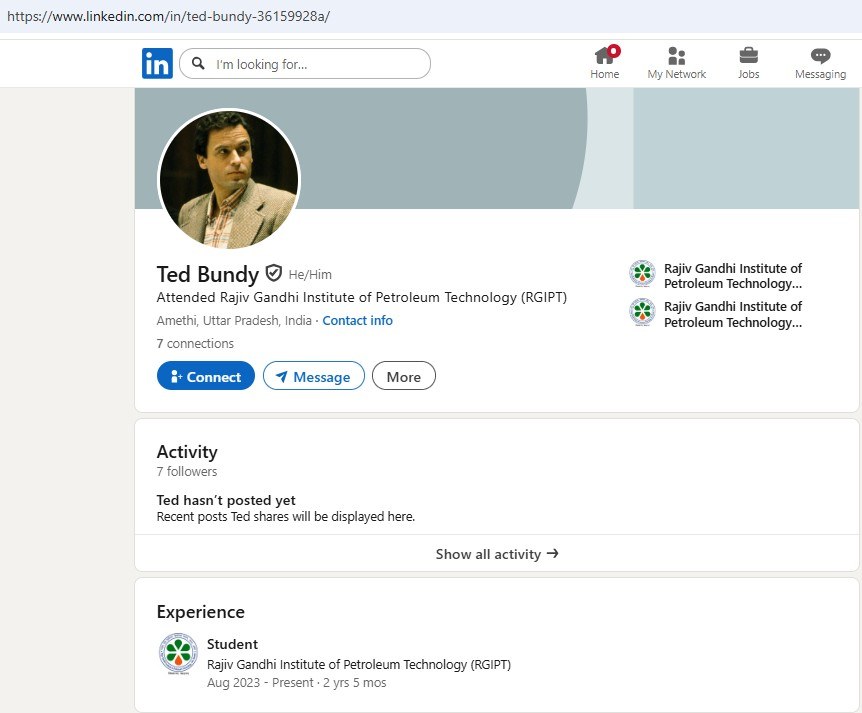Click the Experience section heading
Image resolution: width=862 pixels, height=713 pixels.
pyautogui.click(x=201, y=612)
